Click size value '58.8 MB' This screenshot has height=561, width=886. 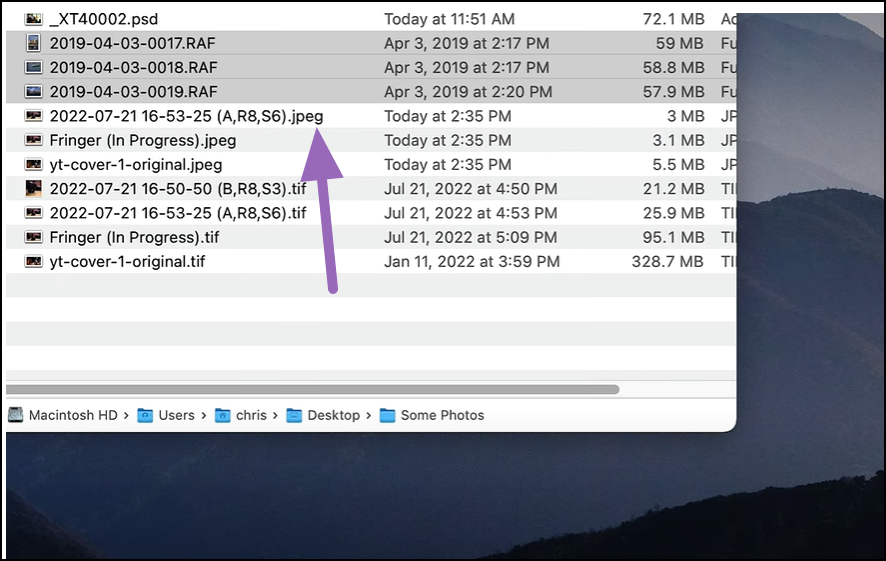(x=674, y=68)
